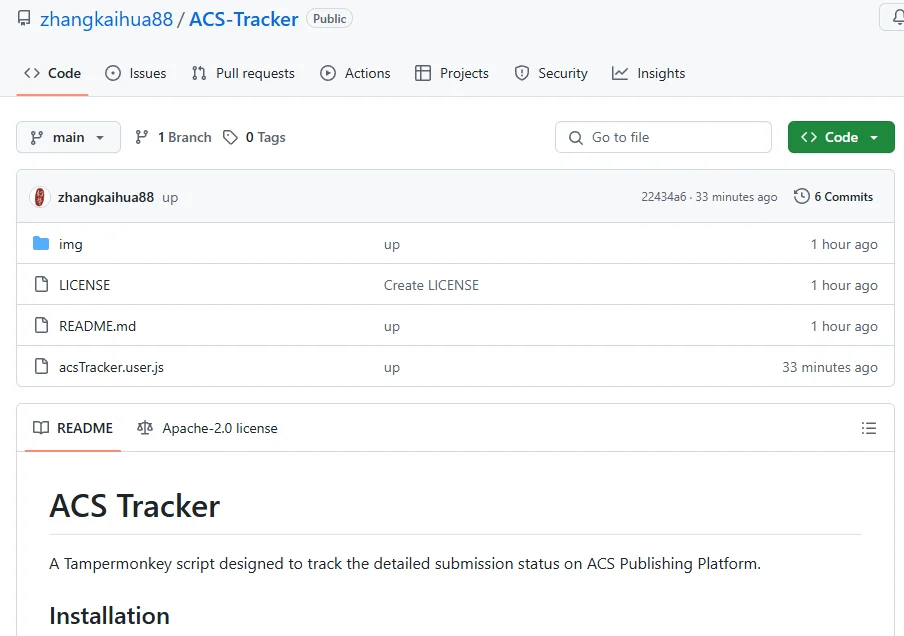Switch to the Issues tab
The width and height of the screenshot is (904, 636).
[x=136, y=73]
